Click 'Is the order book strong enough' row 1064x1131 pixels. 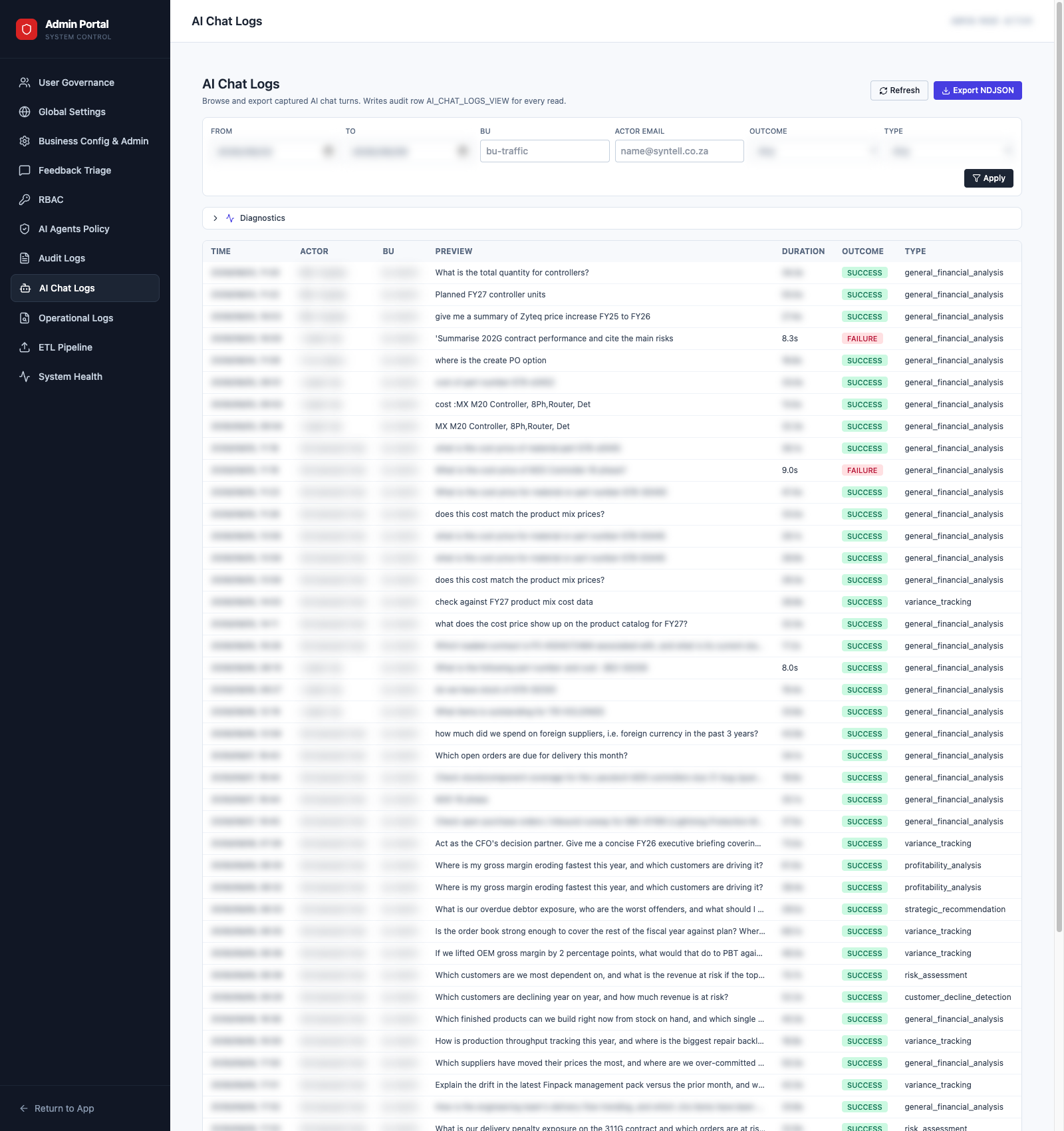point(612,931)
